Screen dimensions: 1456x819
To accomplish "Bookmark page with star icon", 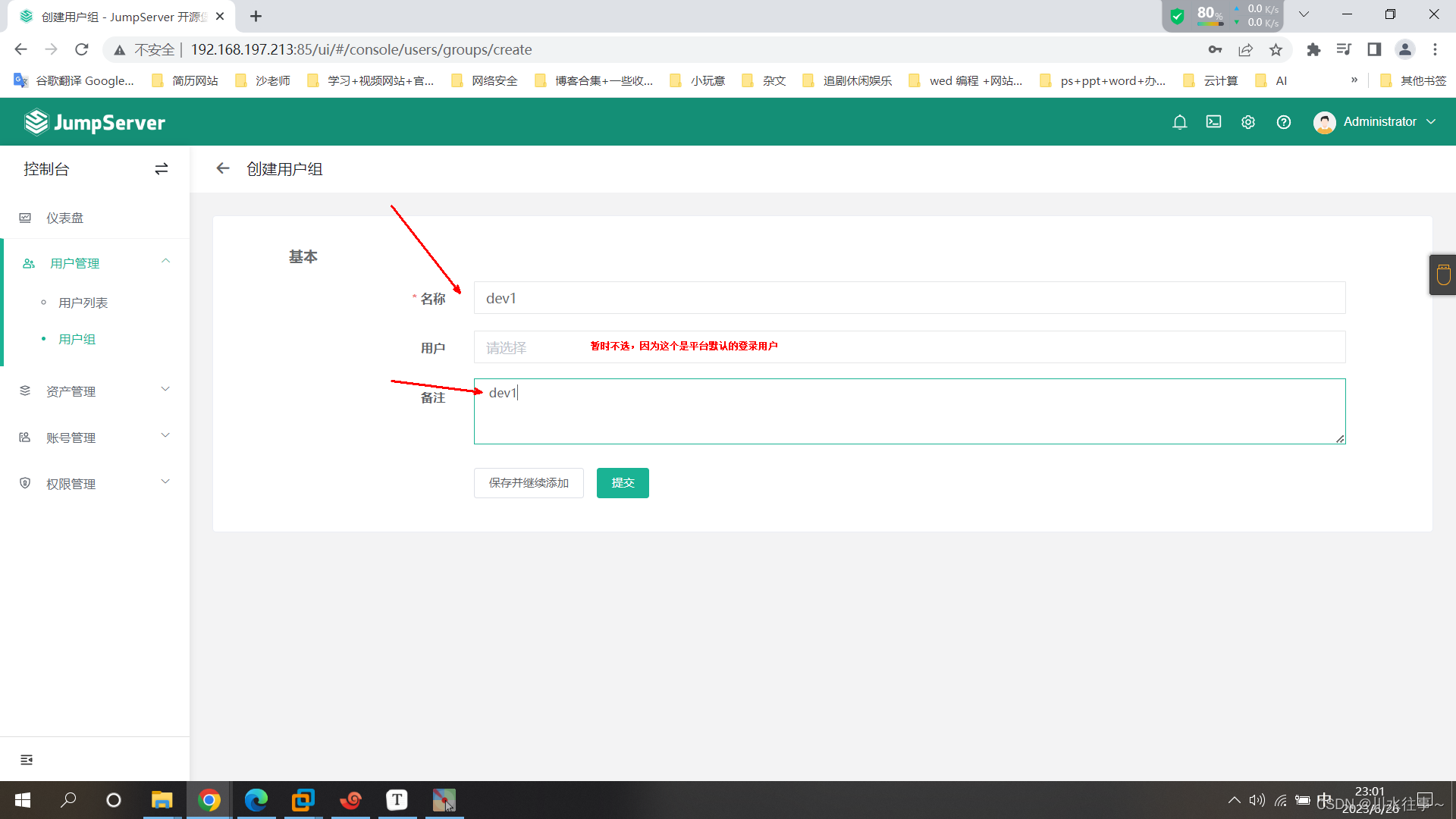I will pos(1276,50).
